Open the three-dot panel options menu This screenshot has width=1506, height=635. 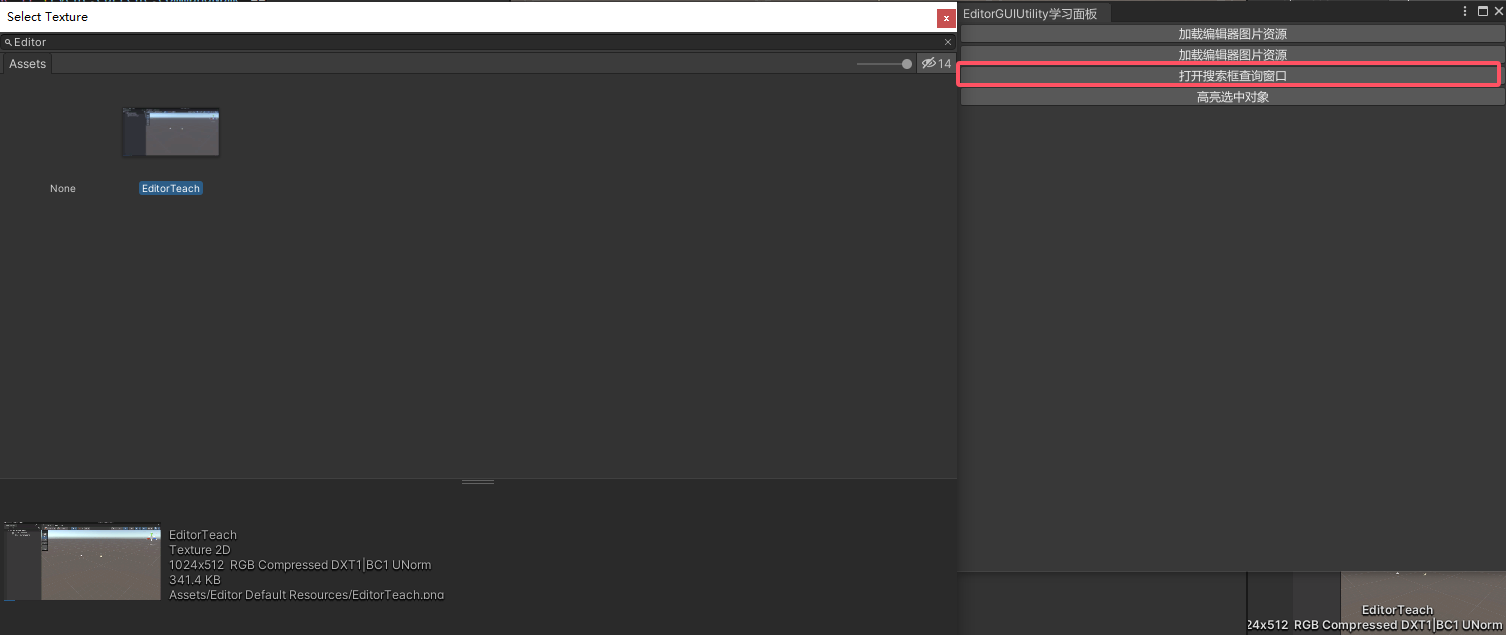1463,11
